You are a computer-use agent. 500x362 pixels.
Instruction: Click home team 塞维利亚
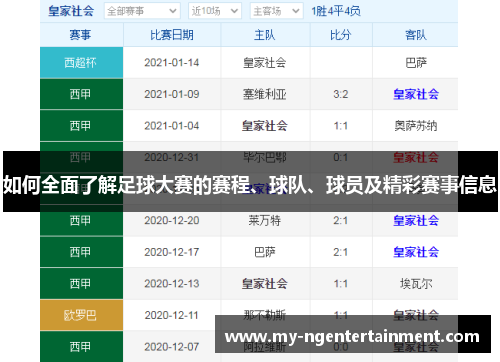pyautogui.click(x=265, y=94)
